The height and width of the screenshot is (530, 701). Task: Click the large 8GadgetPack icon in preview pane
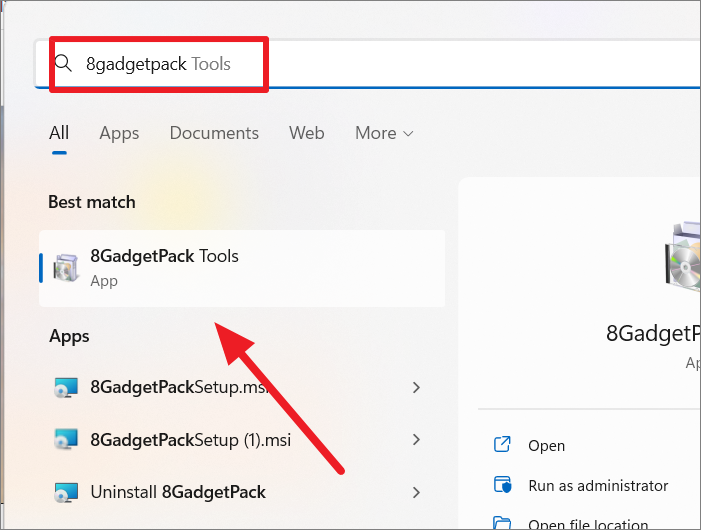[x=683, y=257]
